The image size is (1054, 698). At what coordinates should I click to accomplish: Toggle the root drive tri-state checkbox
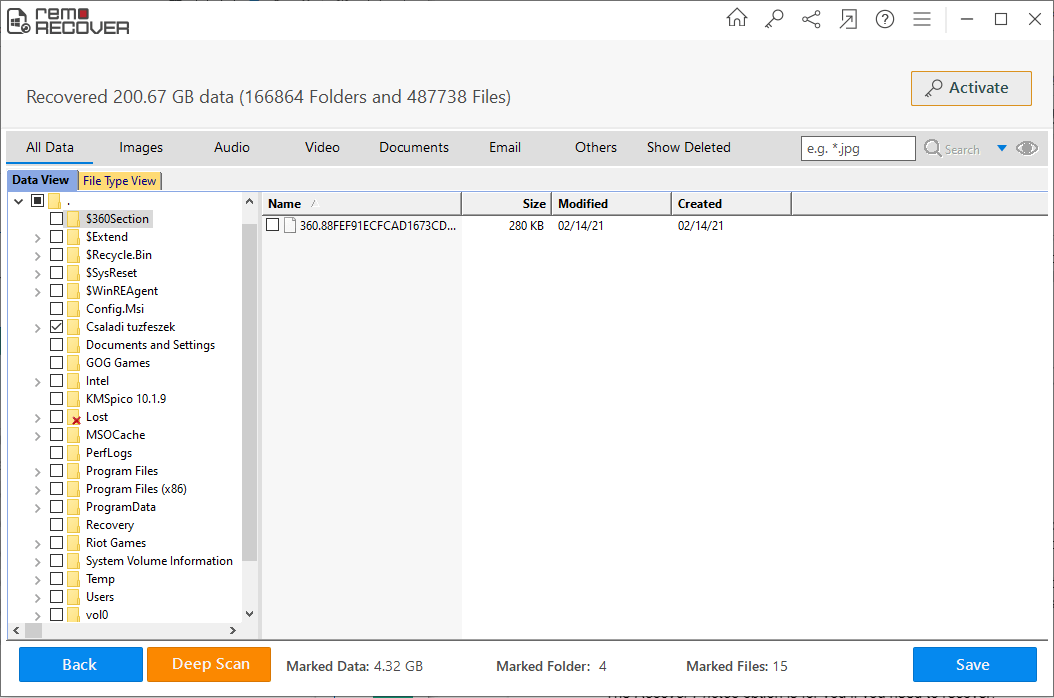38,200
